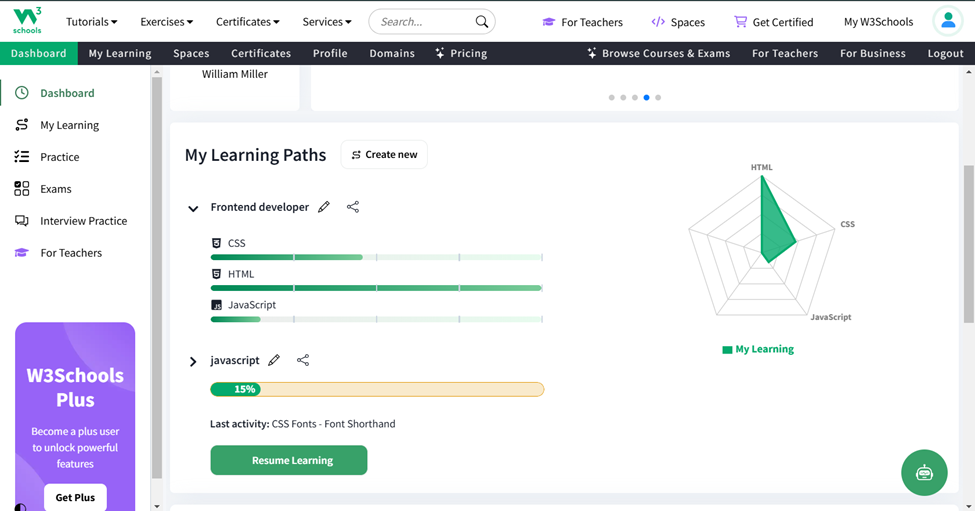Open the Services dropdown menu
Viewport: 975px width, 511px height.
[x=326, y=22]
